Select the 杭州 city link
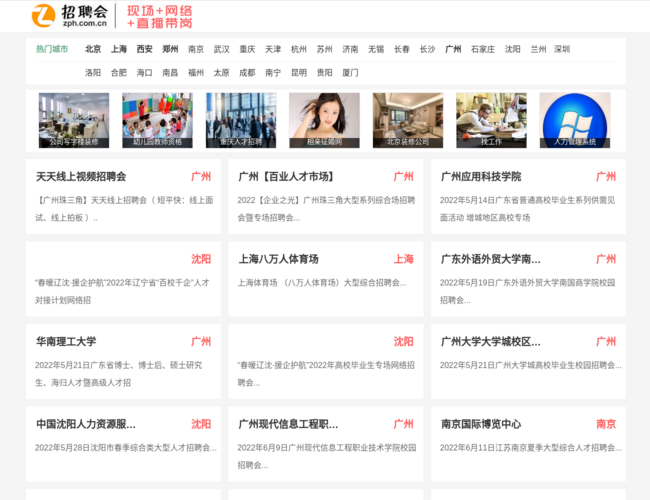The image size is (650, 500). 298,49
